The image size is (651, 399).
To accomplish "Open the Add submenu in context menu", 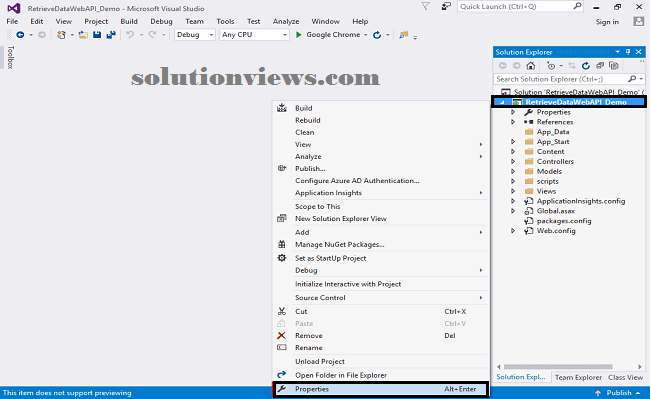I will pos(380,233).
